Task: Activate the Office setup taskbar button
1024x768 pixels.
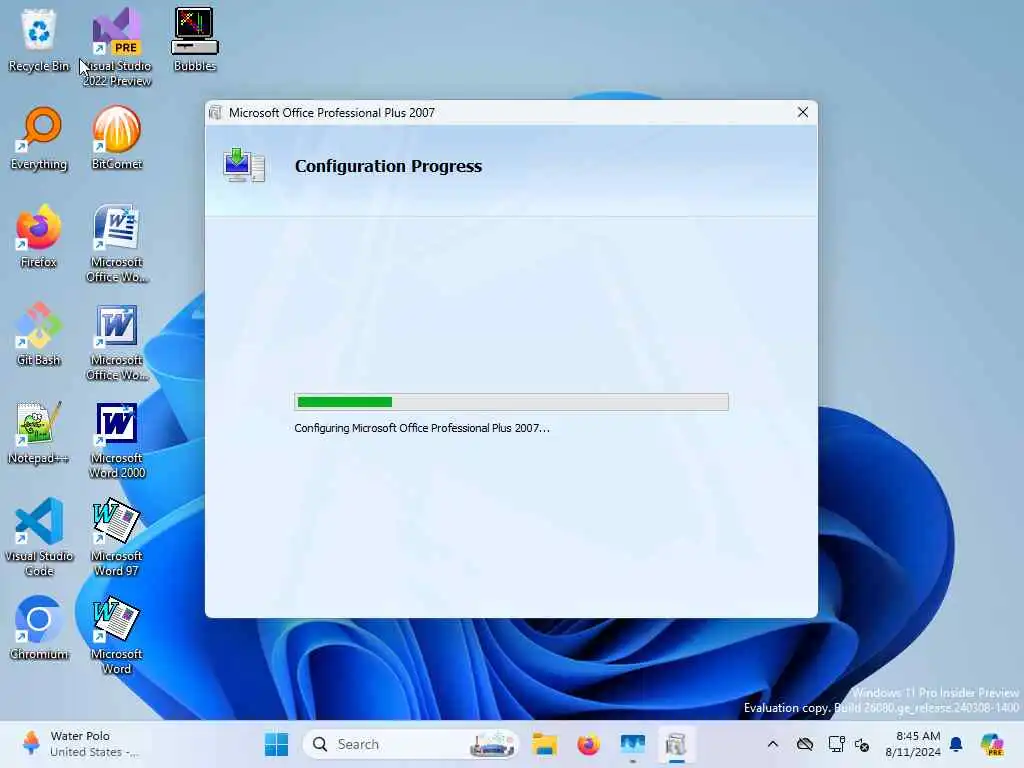Action: coord(676,744)
